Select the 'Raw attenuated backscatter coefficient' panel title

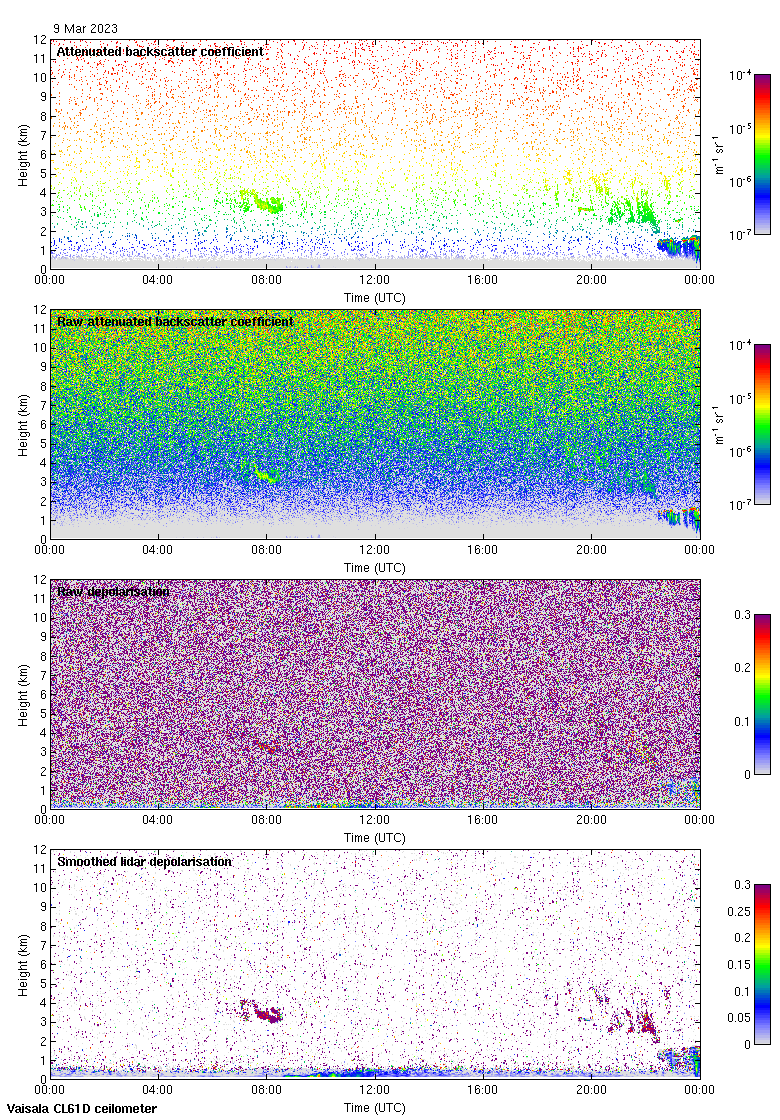point(175,321)
